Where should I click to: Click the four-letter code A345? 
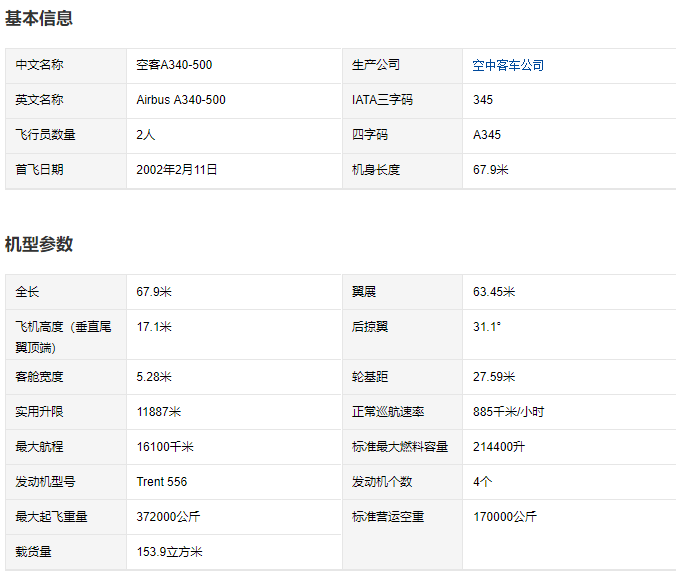[x=487, y=134]
